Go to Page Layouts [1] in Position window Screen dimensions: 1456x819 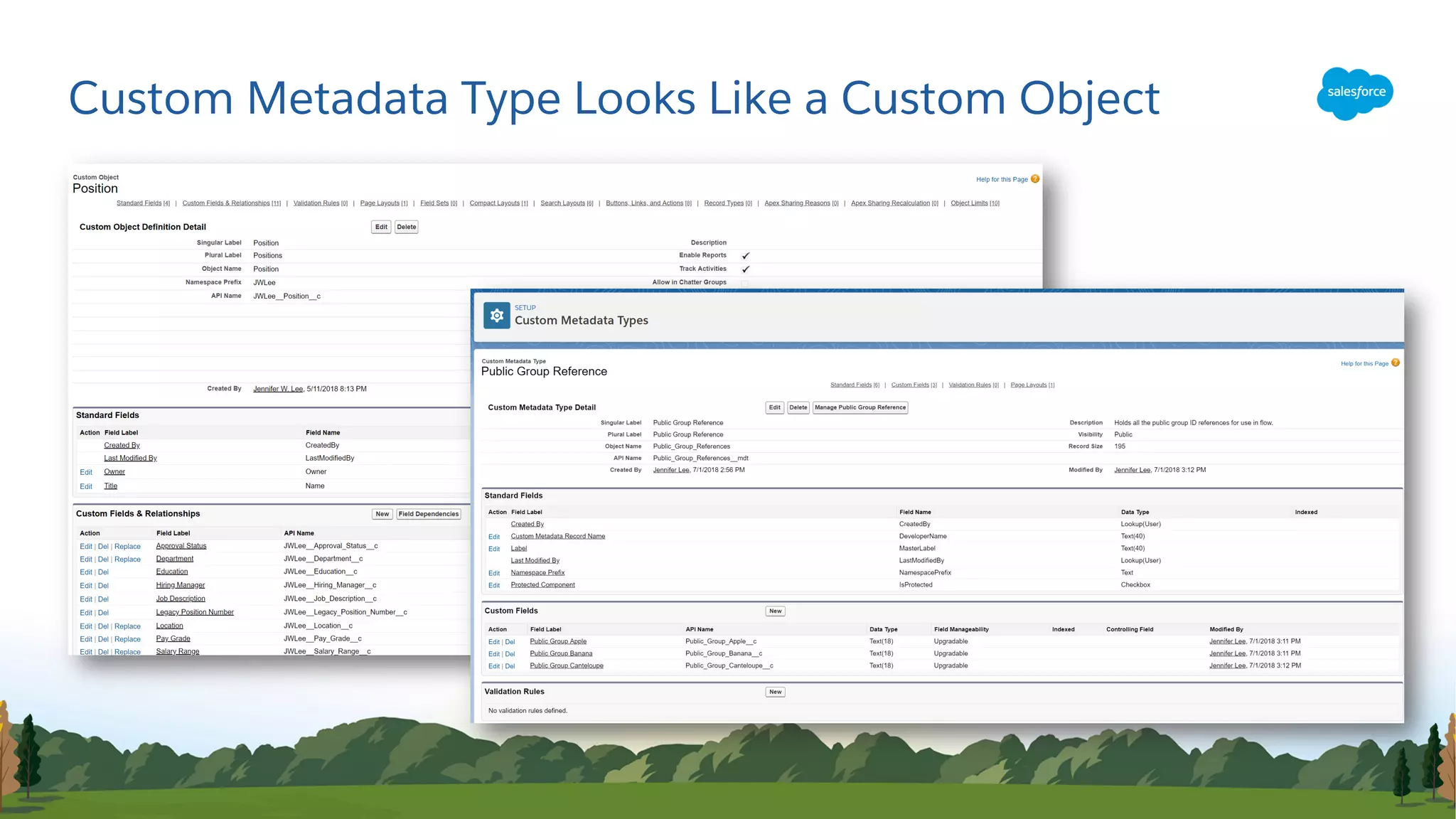pyautogui.click(x=384, y=203)
